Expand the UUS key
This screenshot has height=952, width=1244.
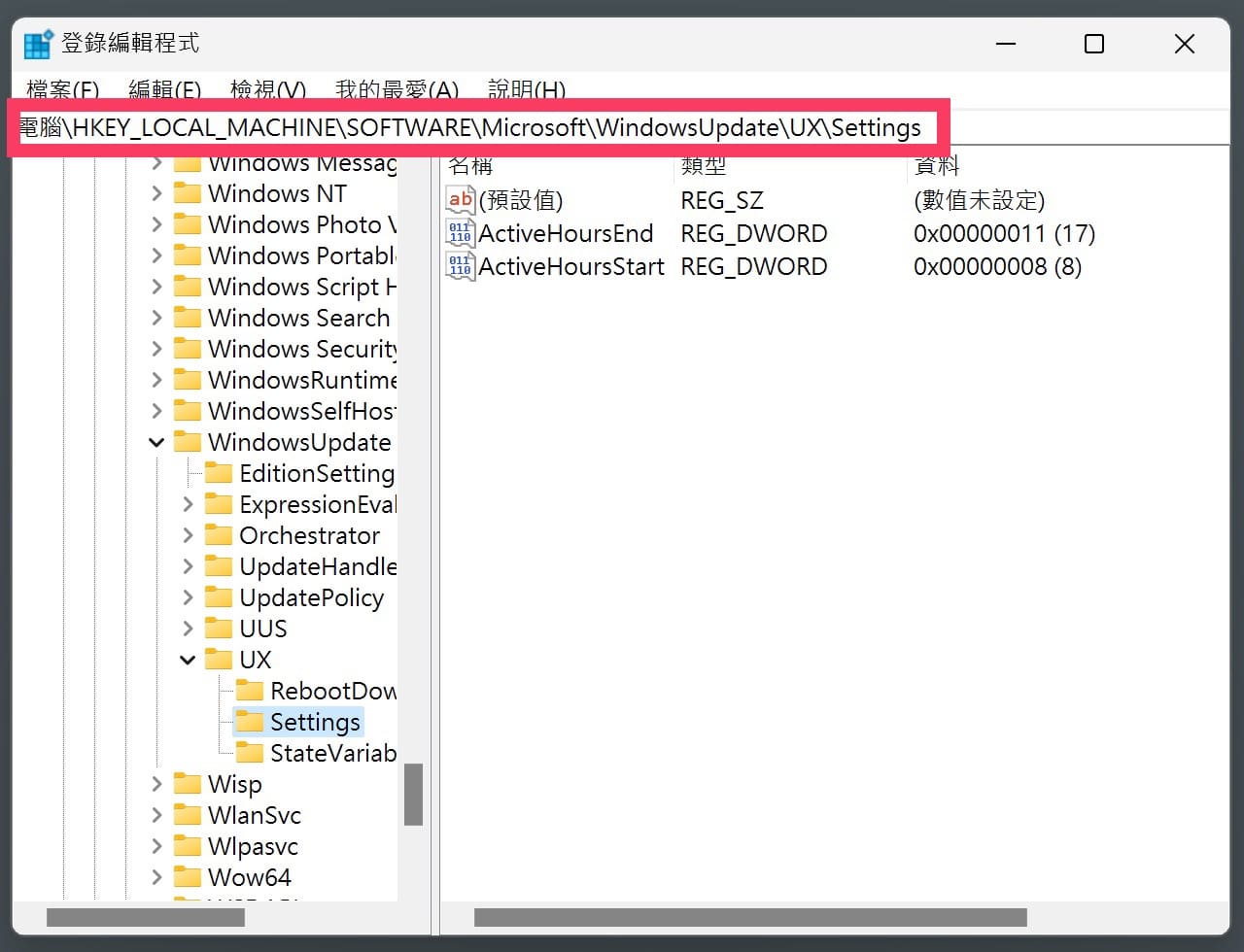(188, 629)
